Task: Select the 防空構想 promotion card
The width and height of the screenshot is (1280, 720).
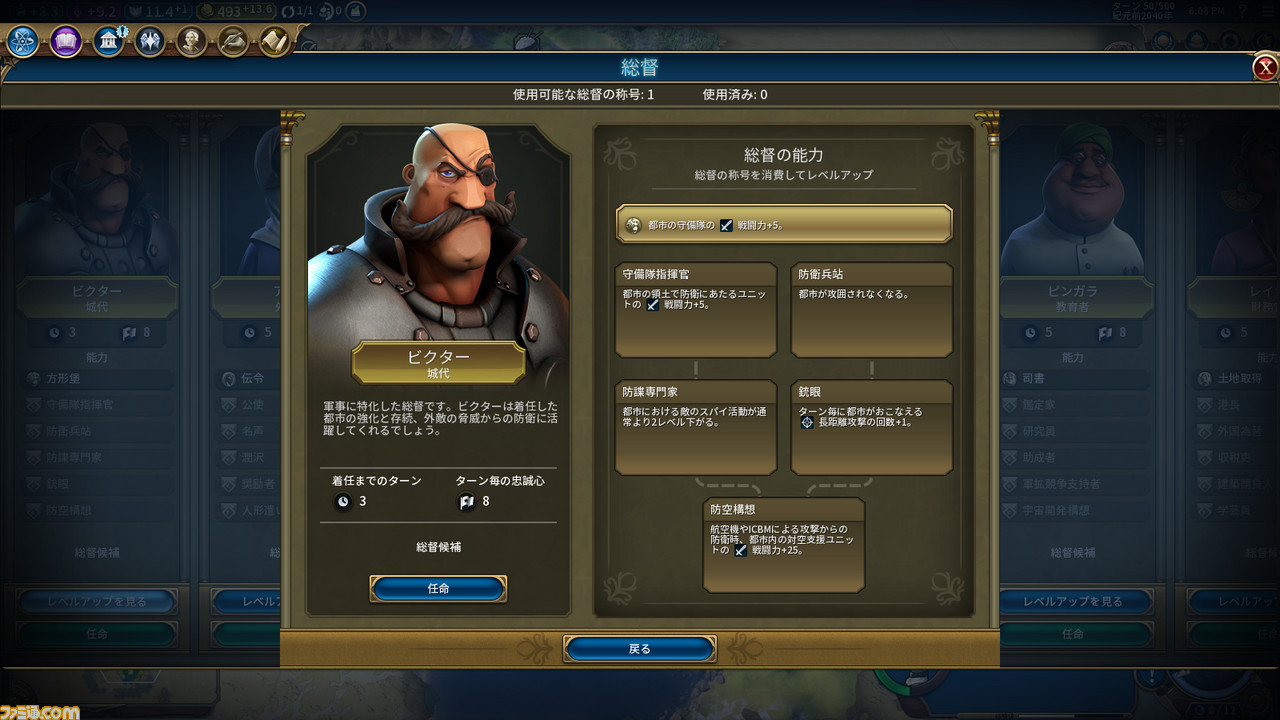Action: coord(784,545)
